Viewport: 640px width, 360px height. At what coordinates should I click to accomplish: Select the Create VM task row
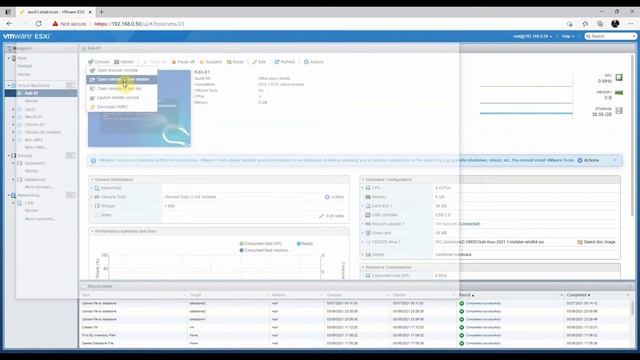point(355,327)
